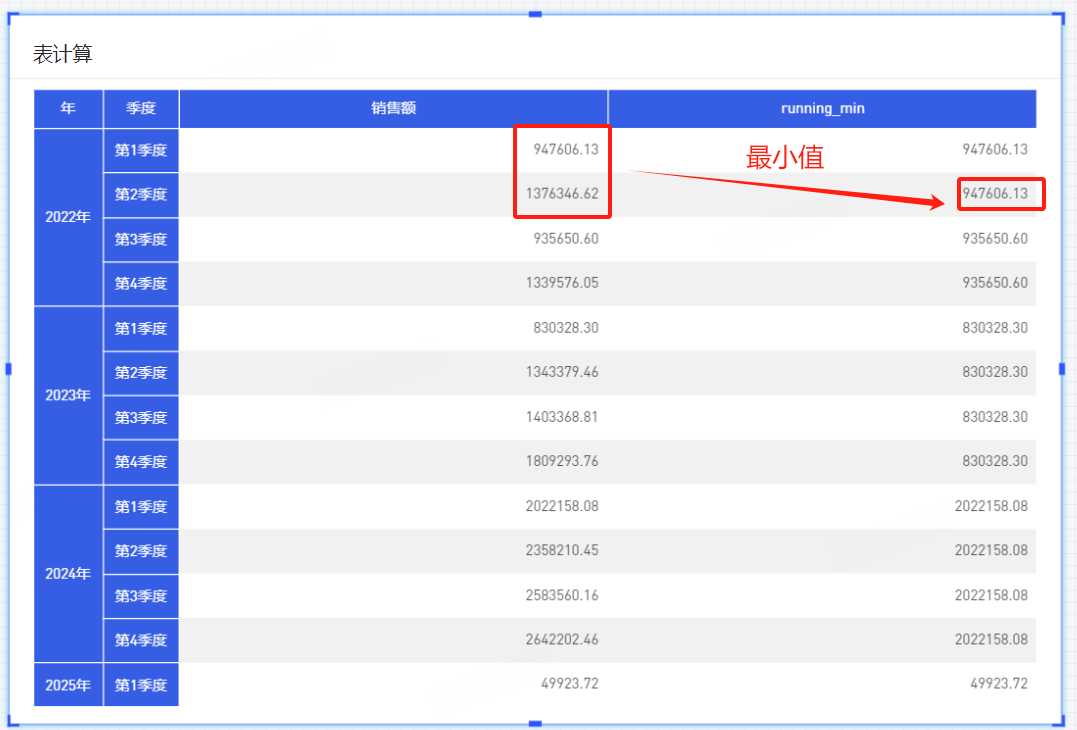Click the 2022年 row header cell

tap(68, 217)
